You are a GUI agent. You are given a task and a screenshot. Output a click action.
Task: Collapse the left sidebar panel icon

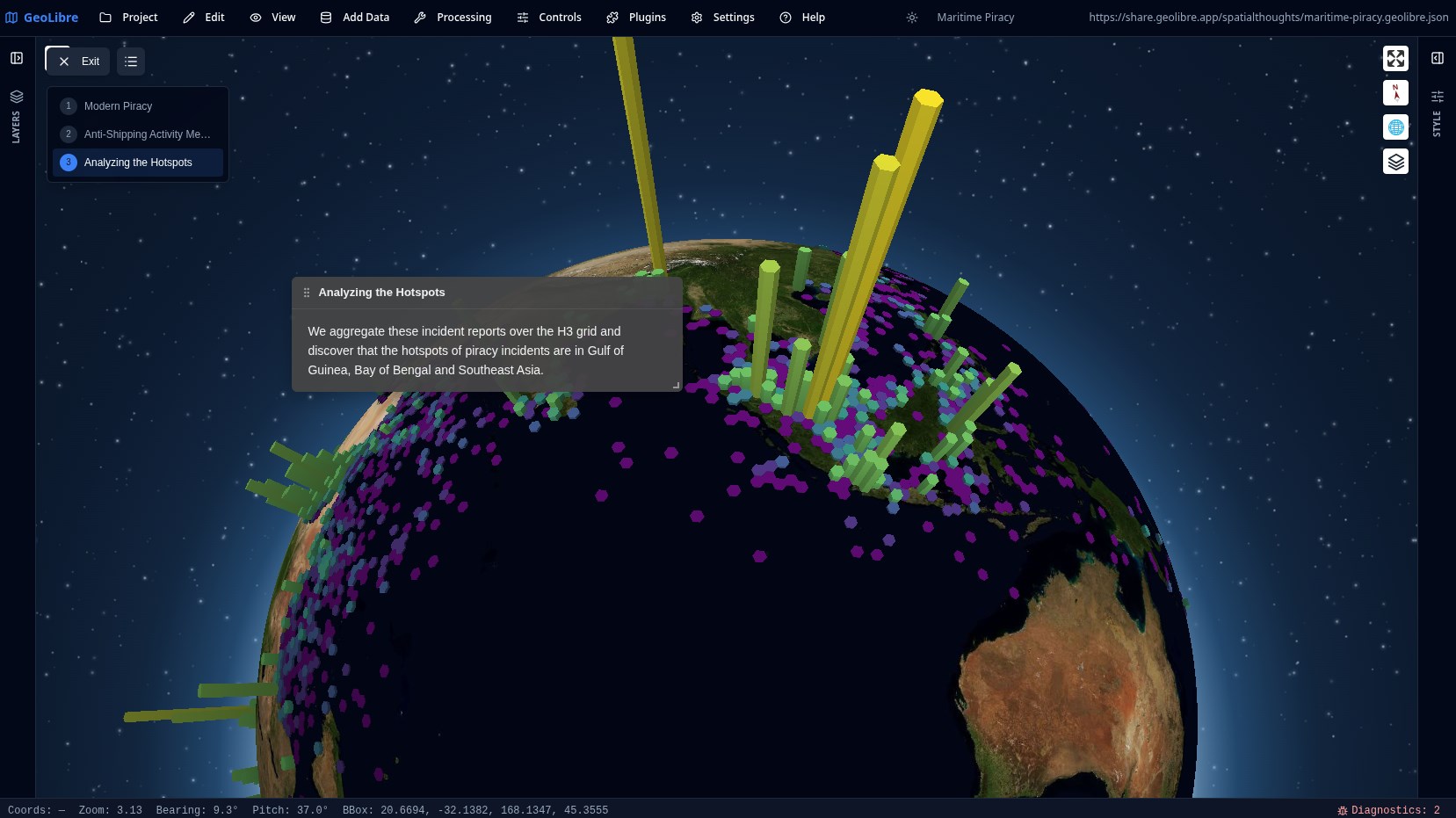(x=17, y=58)
